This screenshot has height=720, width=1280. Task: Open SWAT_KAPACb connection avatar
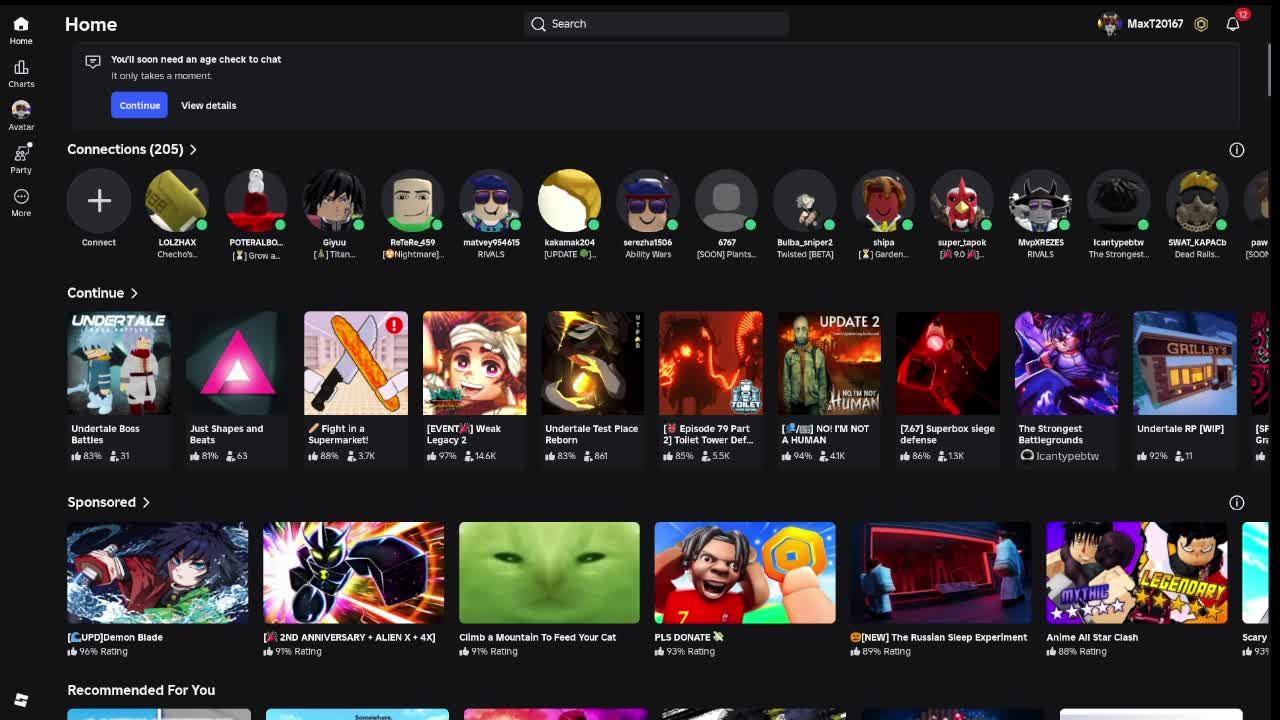coord(1197,201)
